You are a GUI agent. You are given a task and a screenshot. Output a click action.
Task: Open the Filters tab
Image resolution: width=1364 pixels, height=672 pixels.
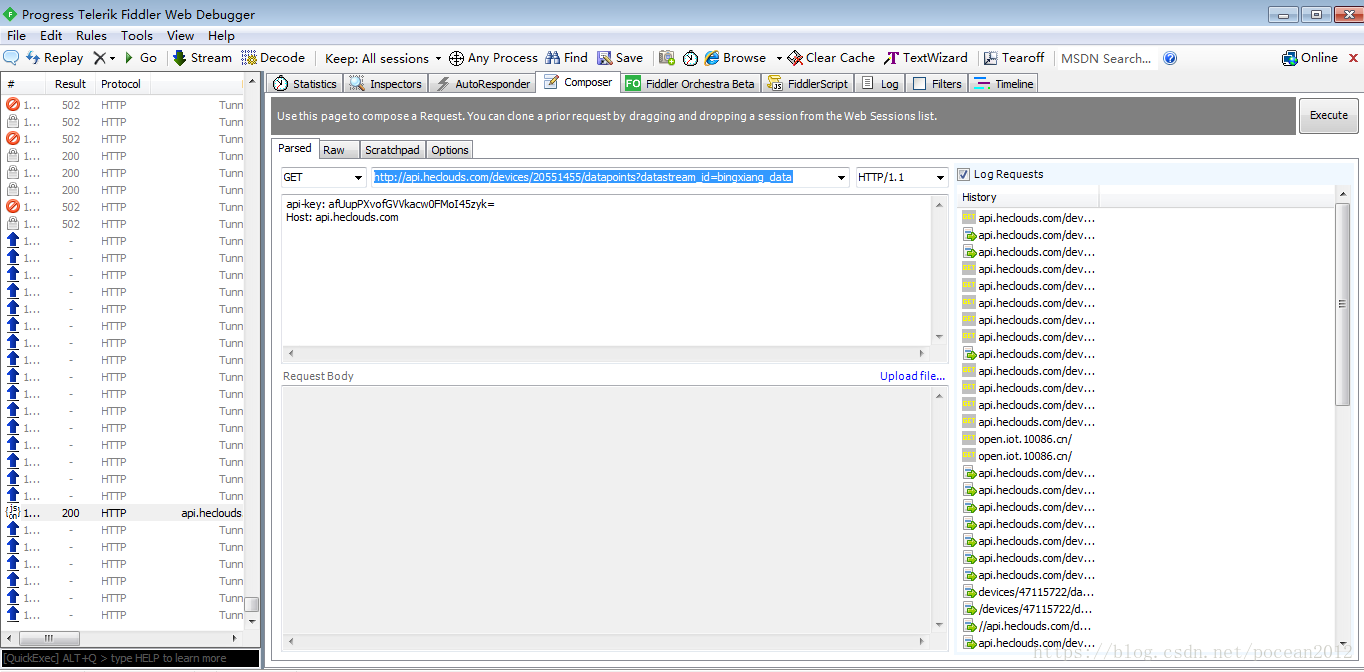[937, 84]
